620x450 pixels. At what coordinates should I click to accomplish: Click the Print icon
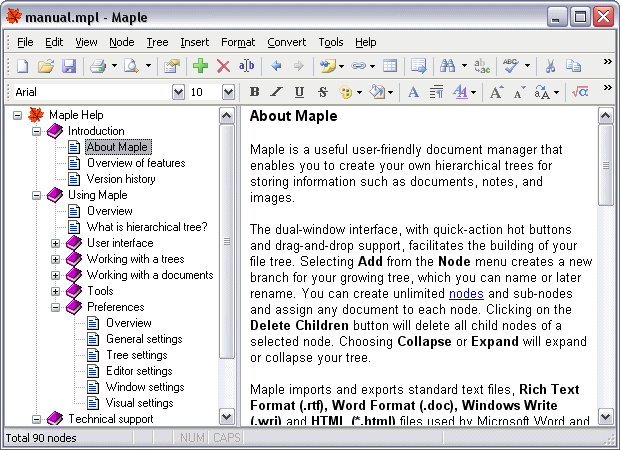[x=98, y=66]
